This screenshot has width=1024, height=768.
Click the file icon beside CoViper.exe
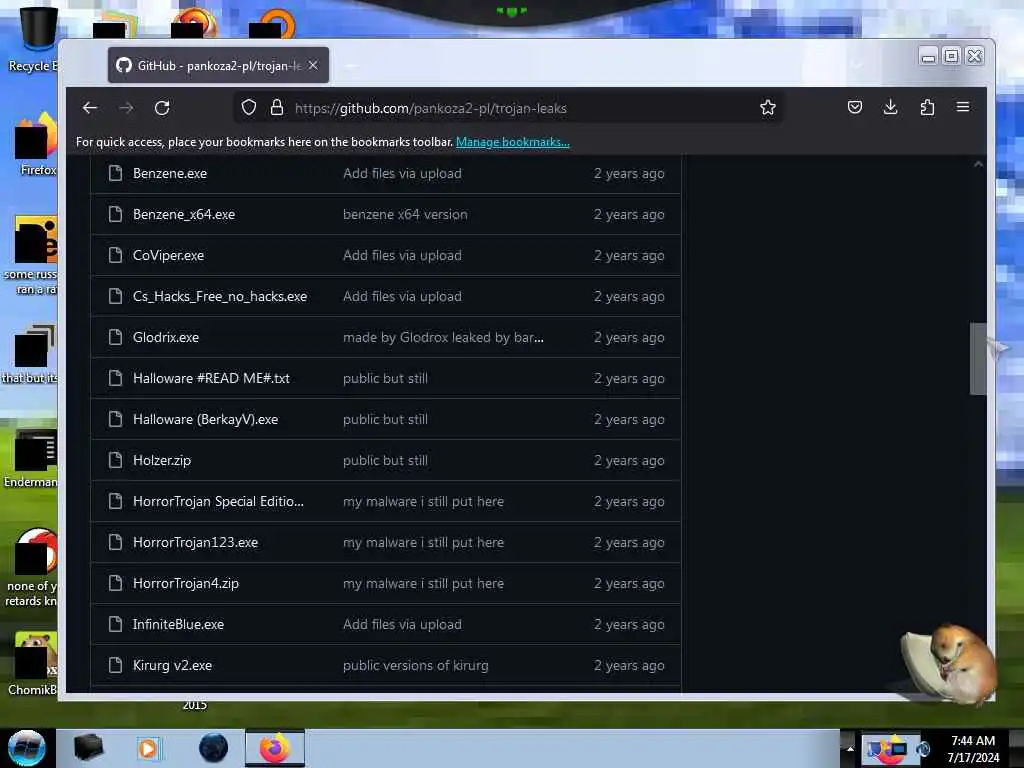[116, 256]
